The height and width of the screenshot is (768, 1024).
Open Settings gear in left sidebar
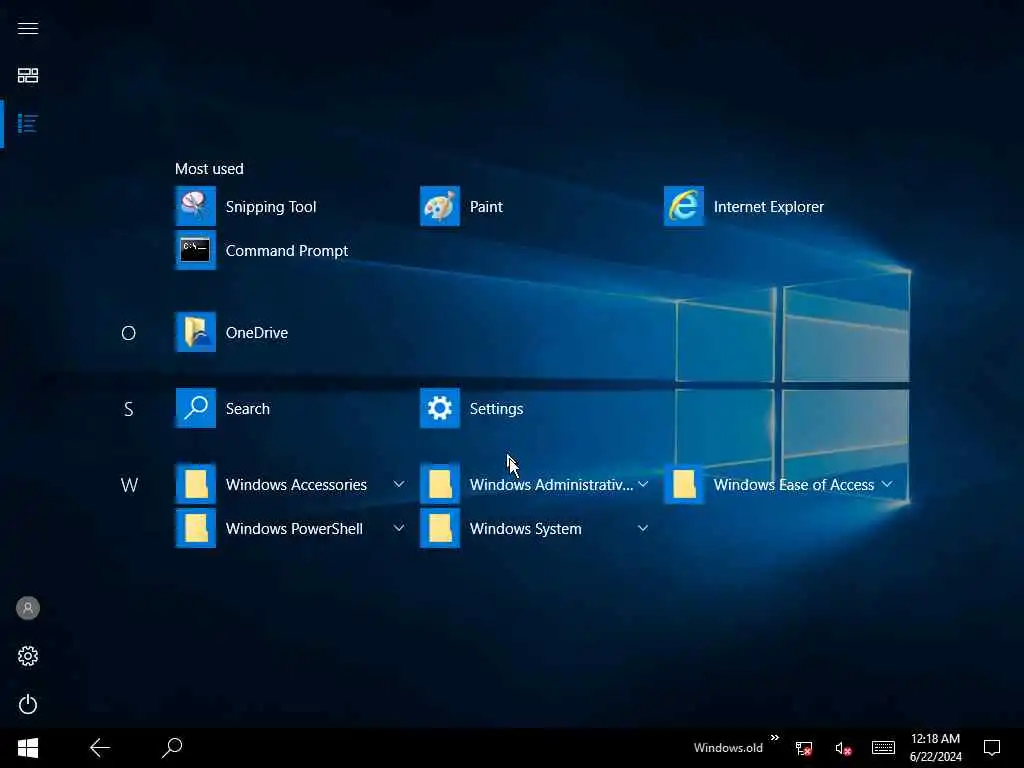(x=27, y=656)
